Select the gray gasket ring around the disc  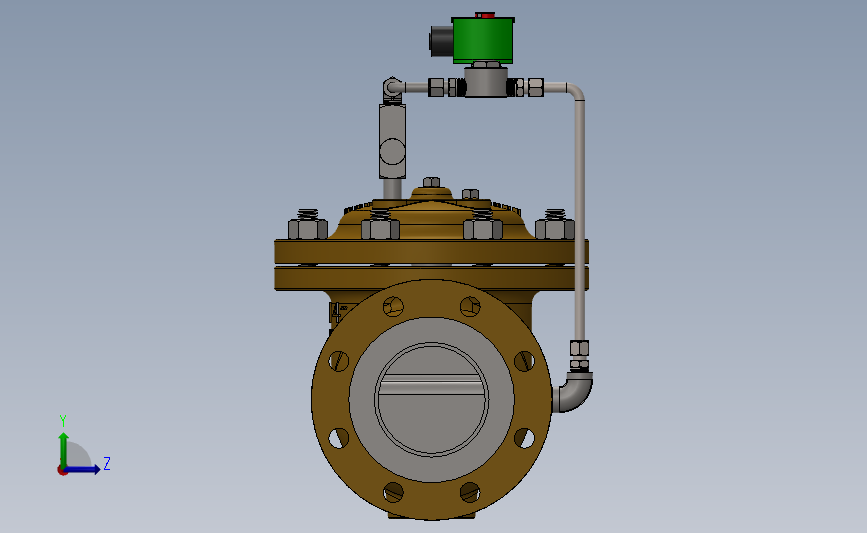point(362,399)
